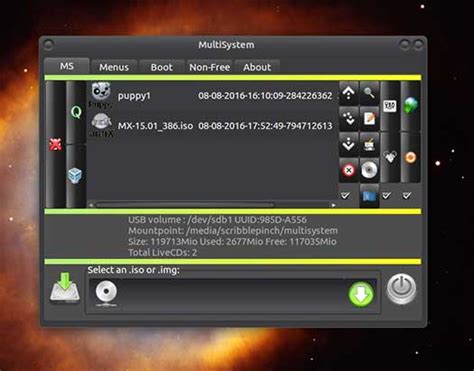Remove selected entry with red circle X
This screenshot has height=371, width=474.
click(x=349, y=170)
